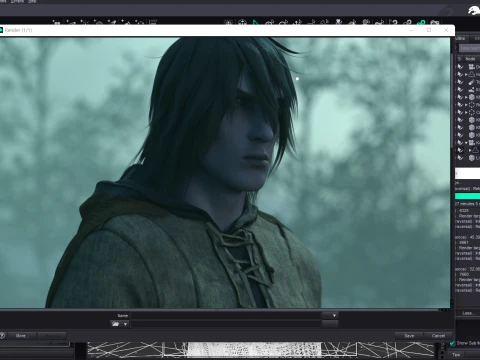Click the Scene pane filter text field
This screenshot has height=360, width=480.
pyautogui.click(x=469, y=49)
